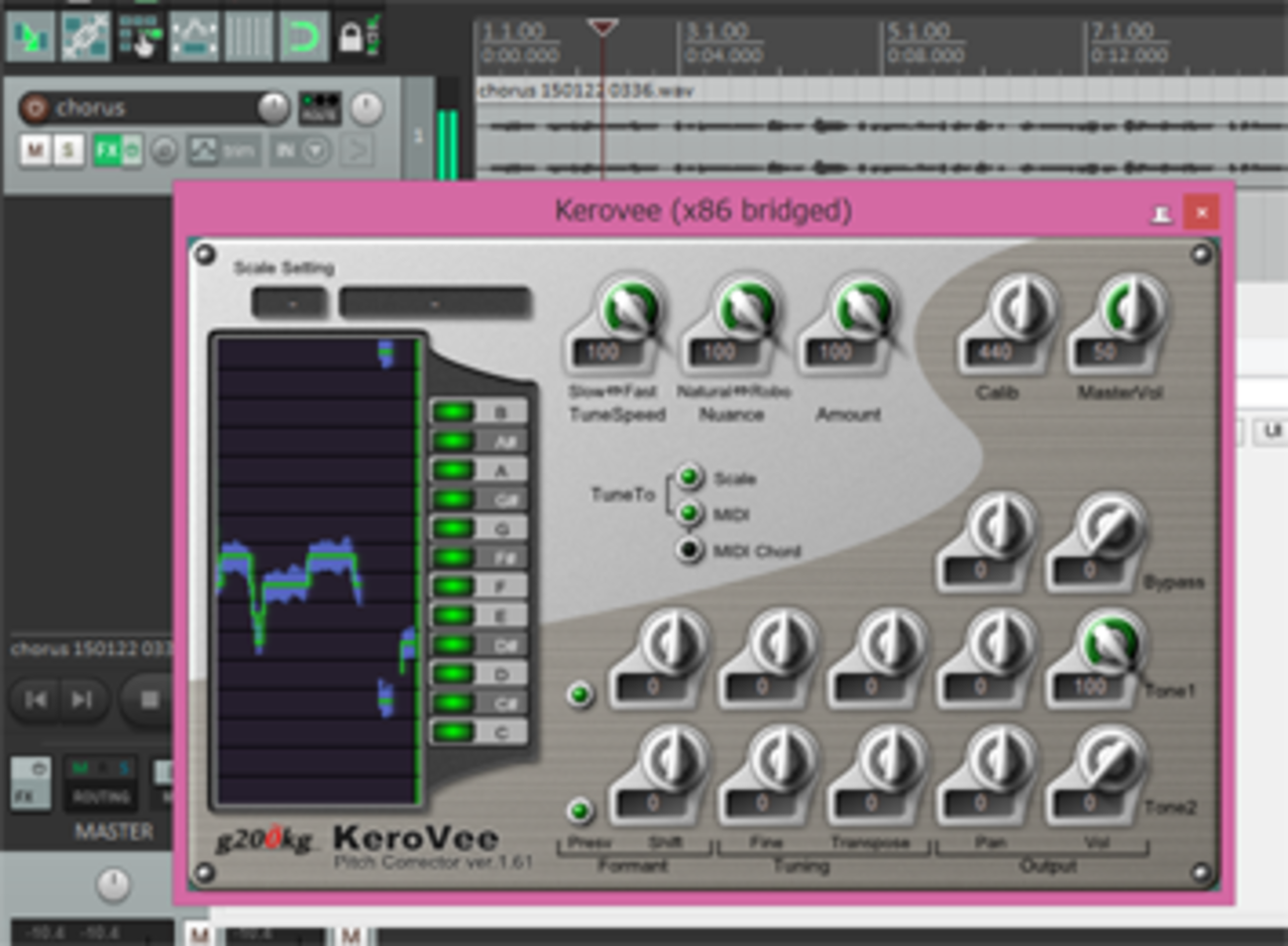1288x946 pixels.
Task: Expand the chorus track input dropdown arrow
Action: (316, 151)
